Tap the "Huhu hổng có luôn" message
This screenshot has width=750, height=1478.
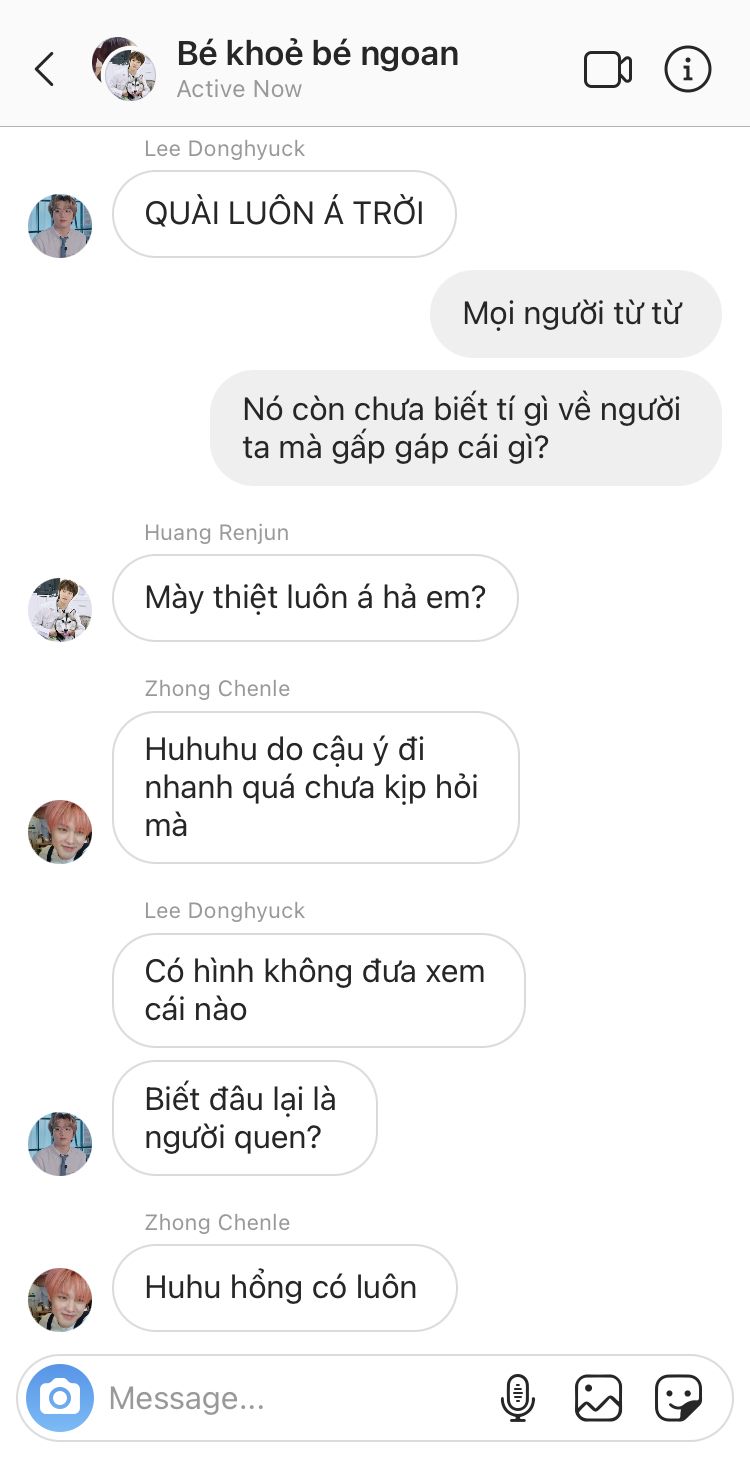click(284, 1287)
